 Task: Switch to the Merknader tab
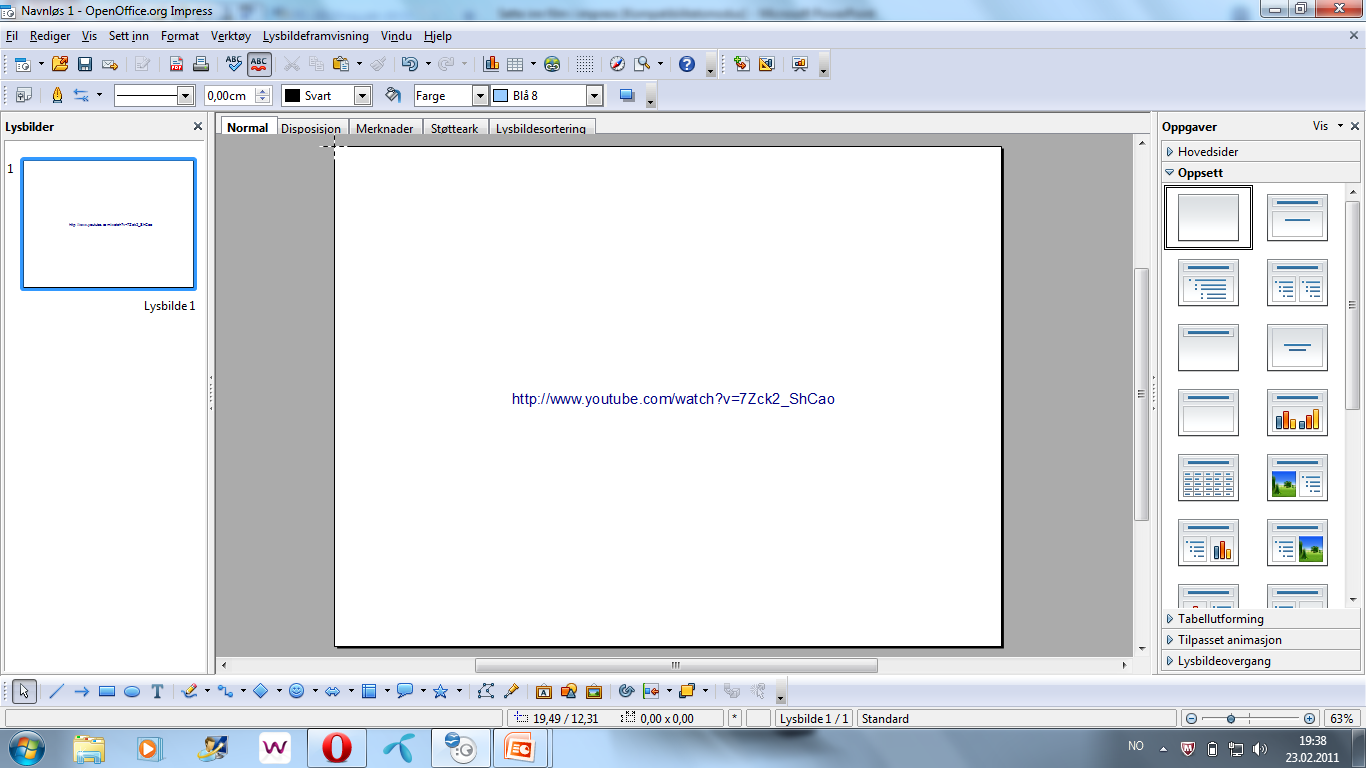385,128
